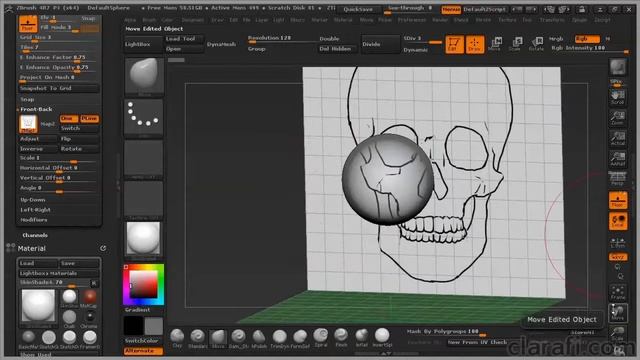Expand the Left-Right section
640x360 pixels.
tap(36, 209)
